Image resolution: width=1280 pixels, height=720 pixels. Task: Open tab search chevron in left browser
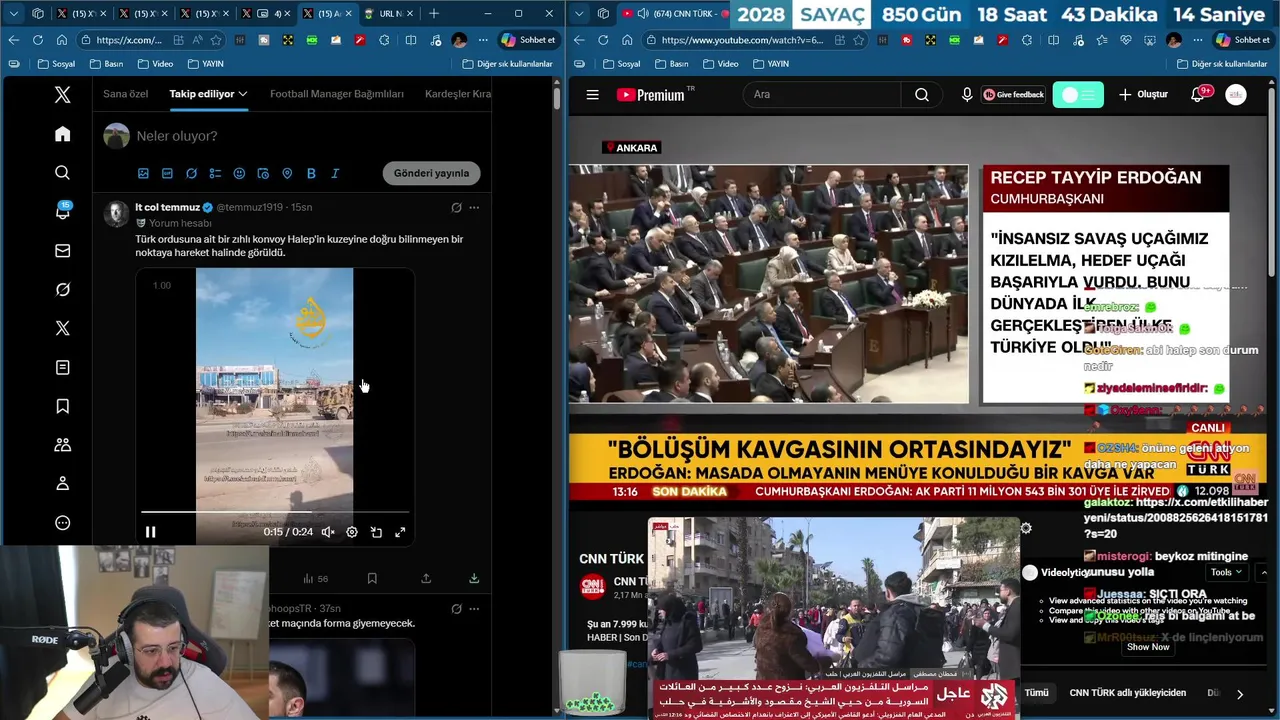click(x=14, y=14)
